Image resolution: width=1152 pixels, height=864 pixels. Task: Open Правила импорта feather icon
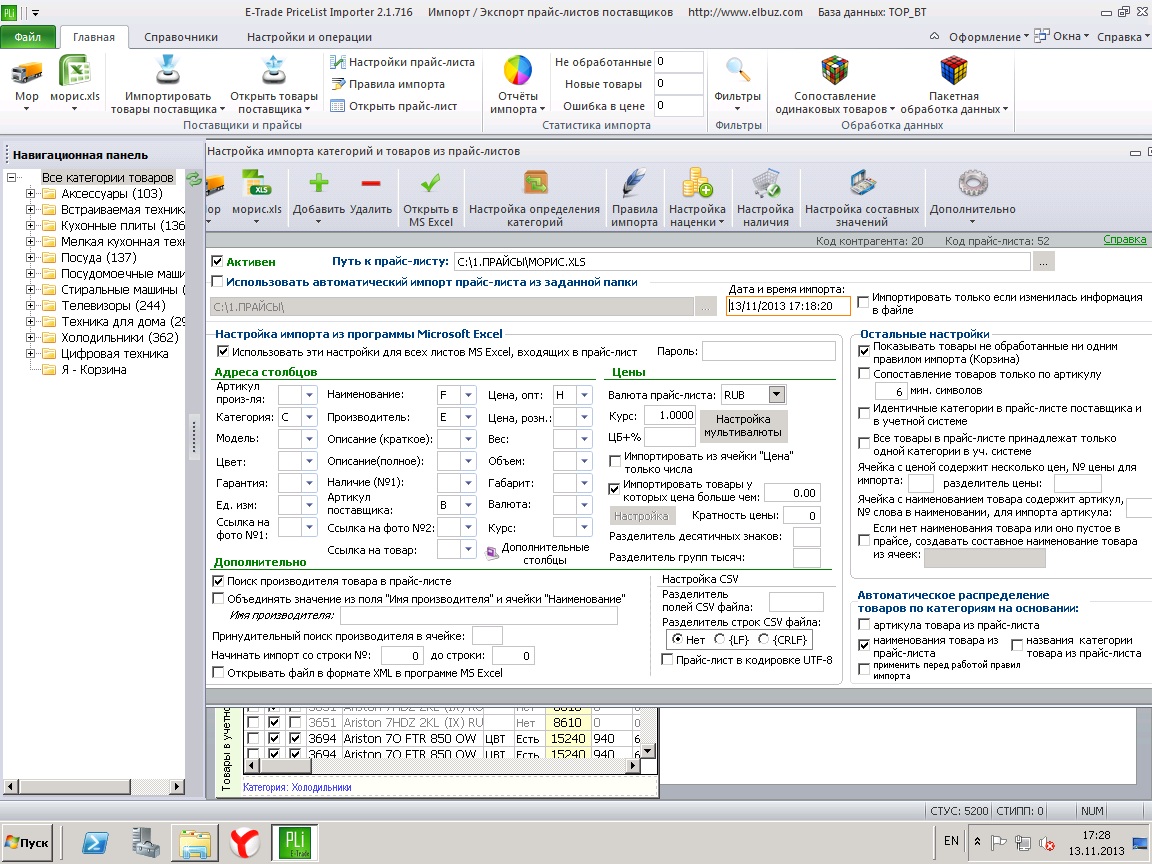click(x=634, y=183)
